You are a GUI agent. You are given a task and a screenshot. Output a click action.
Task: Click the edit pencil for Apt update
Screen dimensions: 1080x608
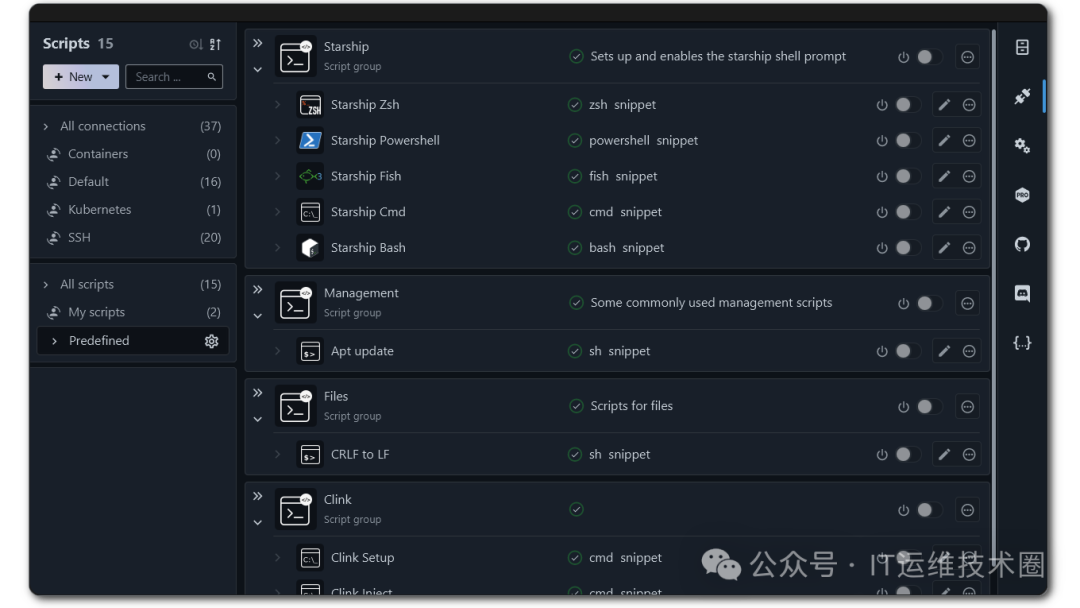(944, 351)
